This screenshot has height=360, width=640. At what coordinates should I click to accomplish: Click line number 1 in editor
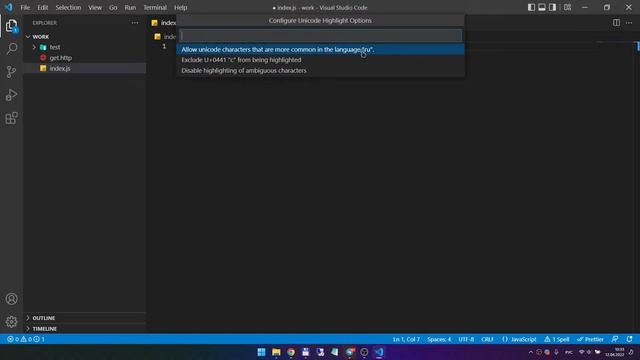(164, 47)
